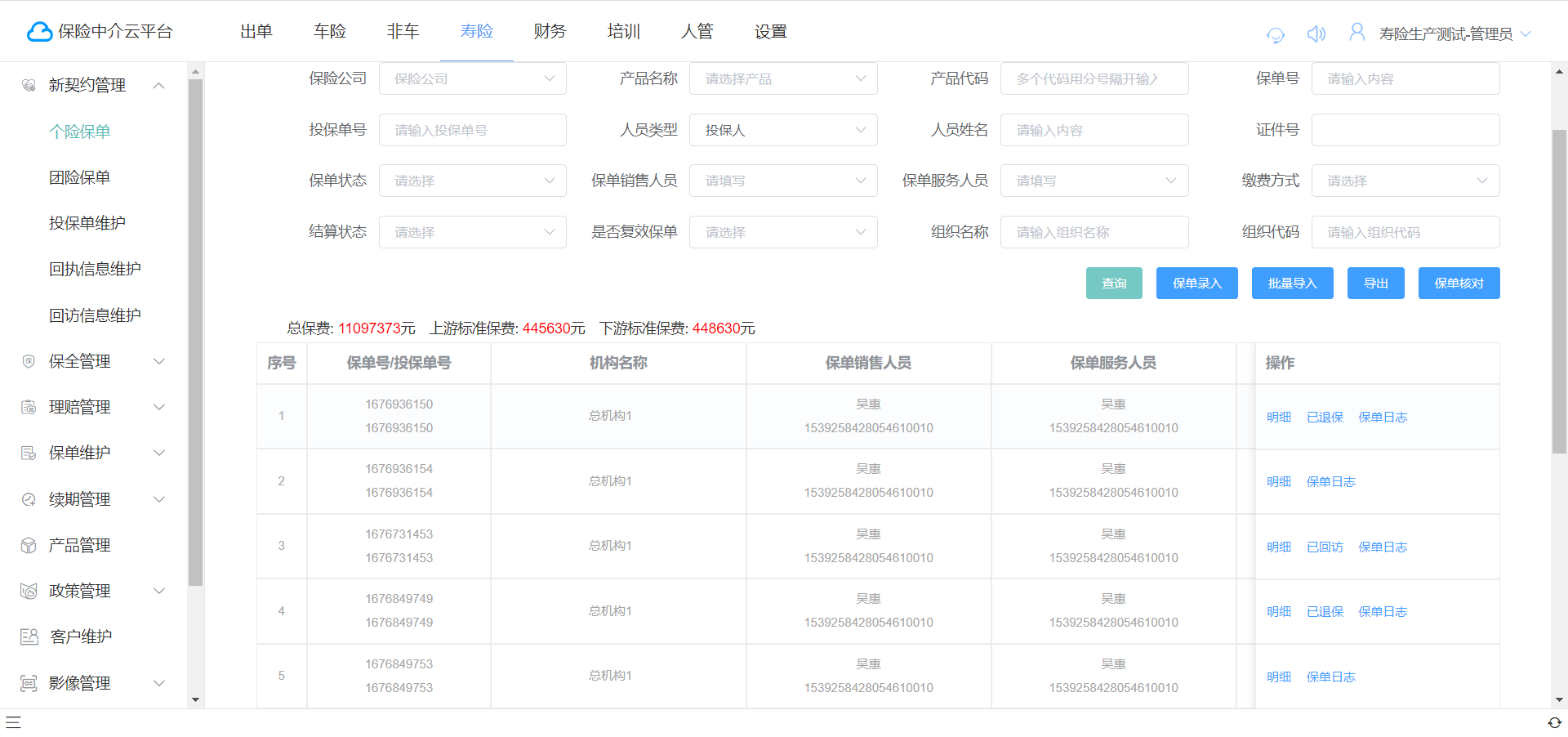Click the refresh icon at bottom right
This screenshot has height=737, width=1568.
click(1554, 722)
